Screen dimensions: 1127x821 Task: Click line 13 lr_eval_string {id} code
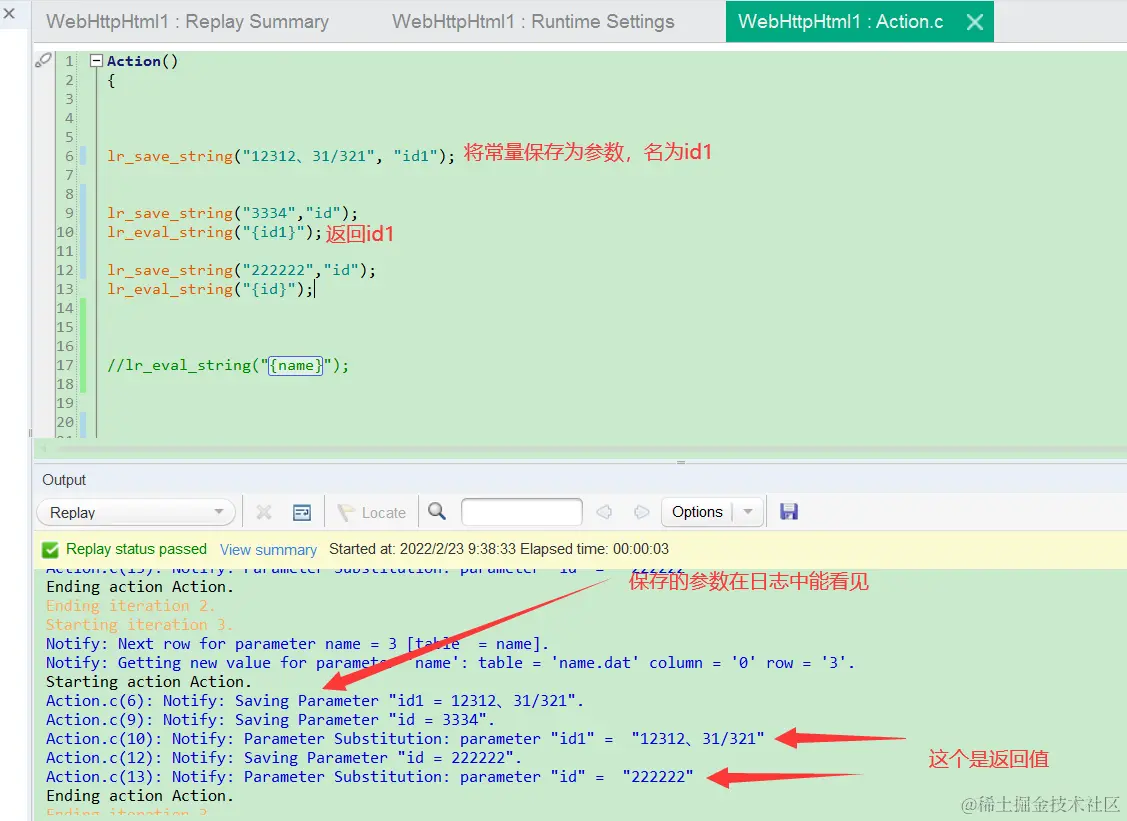coord(211,289)
